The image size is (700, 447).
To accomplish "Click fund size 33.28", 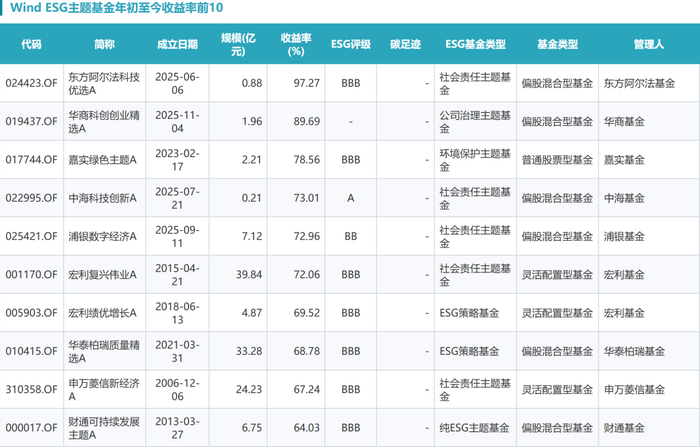I will click(x=249, y=351).
